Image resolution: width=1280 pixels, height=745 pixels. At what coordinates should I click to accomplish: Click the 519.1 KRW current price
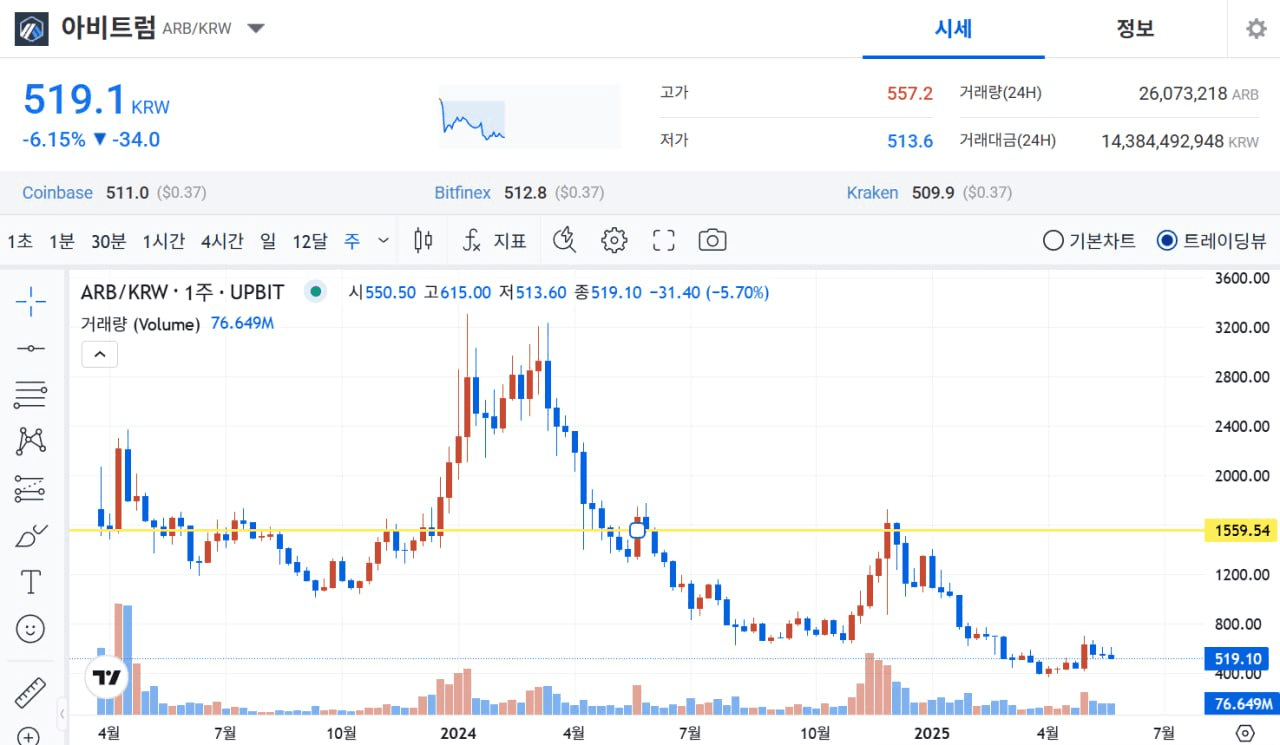[x=96, y=101]
